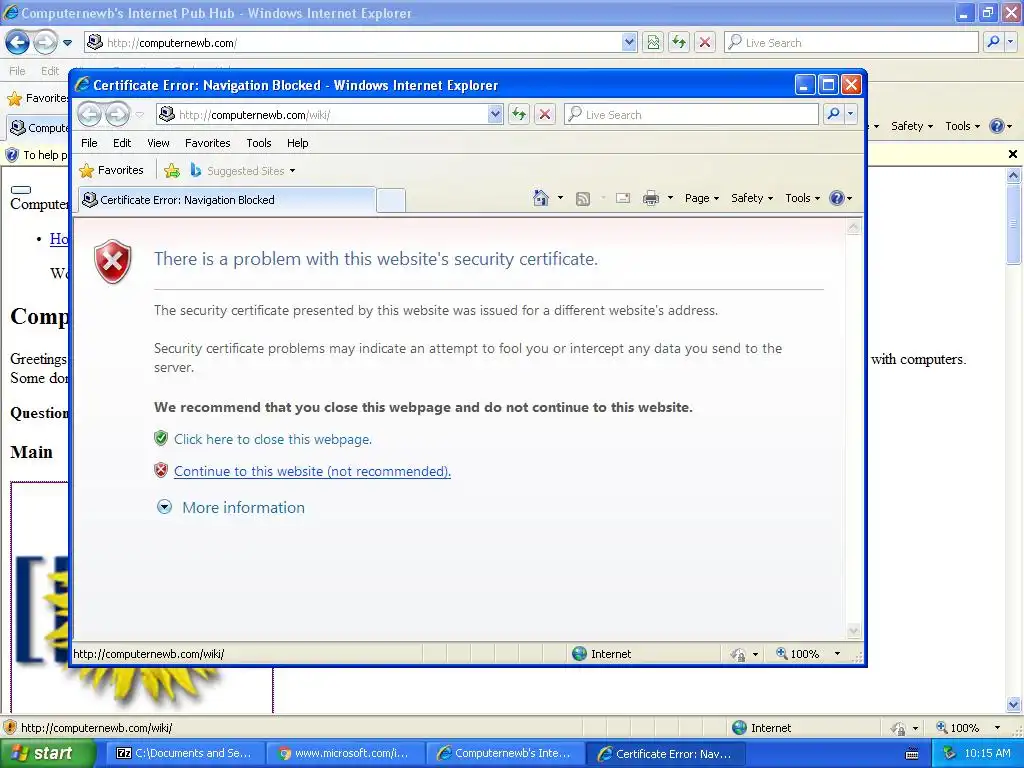This screenshot has height=768, width=1024.
Task: Open the dropdown arrow next to the Print icon
Action: (x=670, y=198)
